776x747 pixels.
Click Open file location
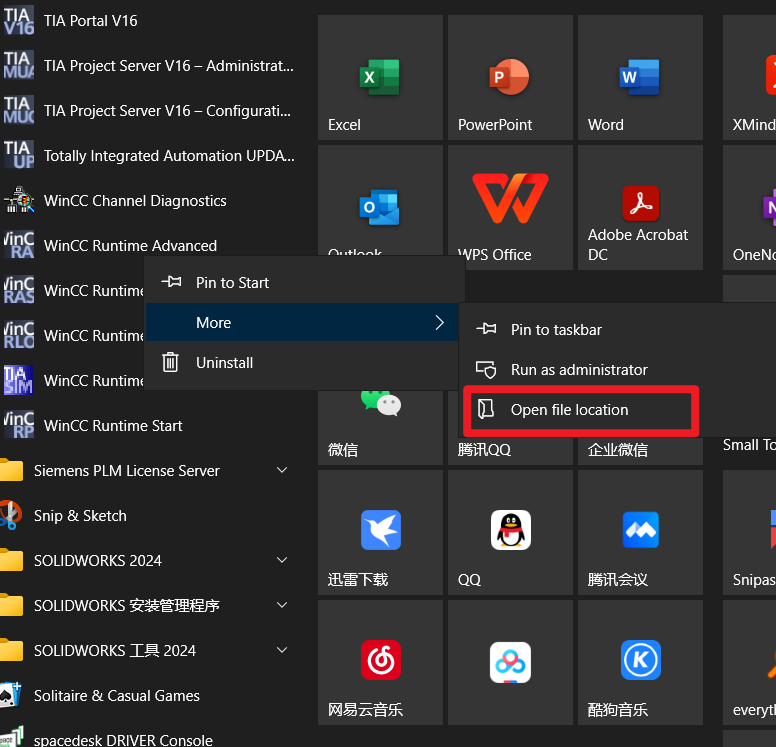click(x=581, y=410)
